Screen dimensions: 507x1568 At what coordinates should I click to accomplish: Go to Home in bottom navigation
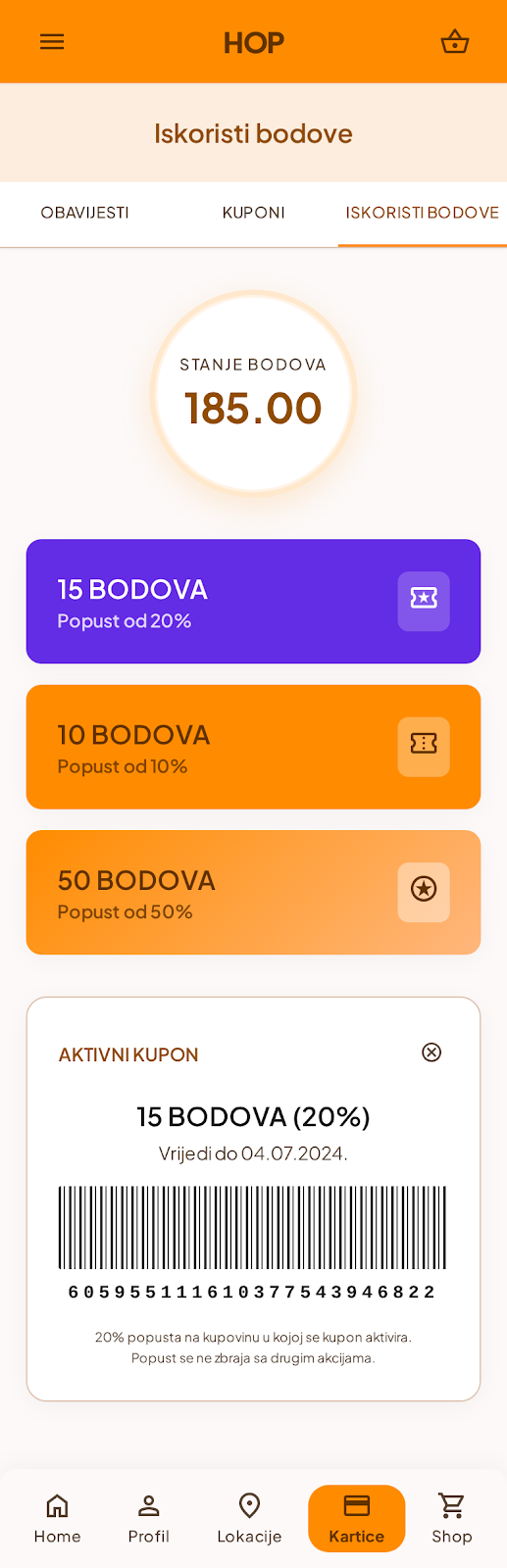click(58, 1518)
